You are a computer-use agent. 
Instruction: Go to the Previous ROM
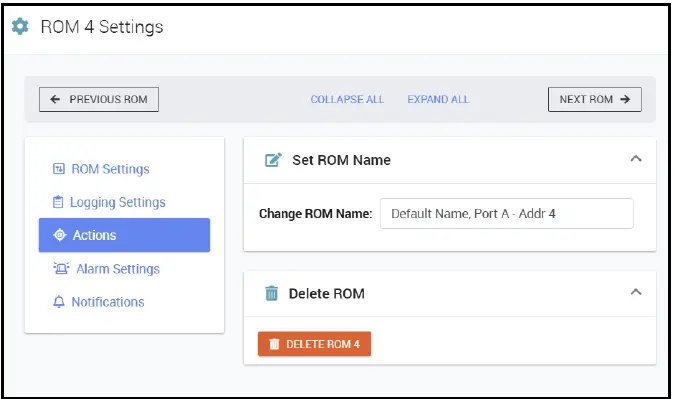[x=99, y=99]
